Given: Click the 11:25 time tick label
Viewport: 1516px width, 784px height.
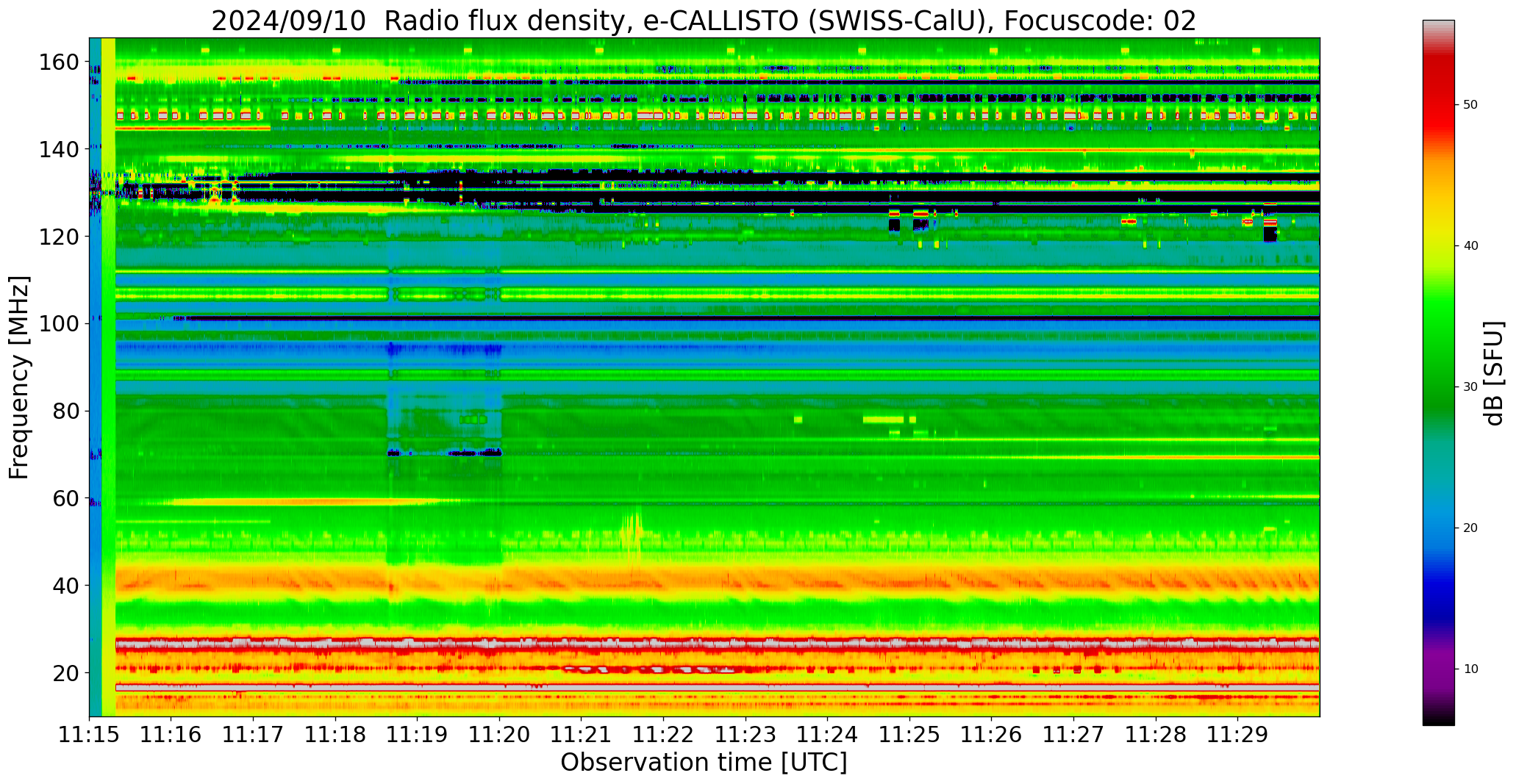Looking at the screenshot, I should click(x=909, y=735).
